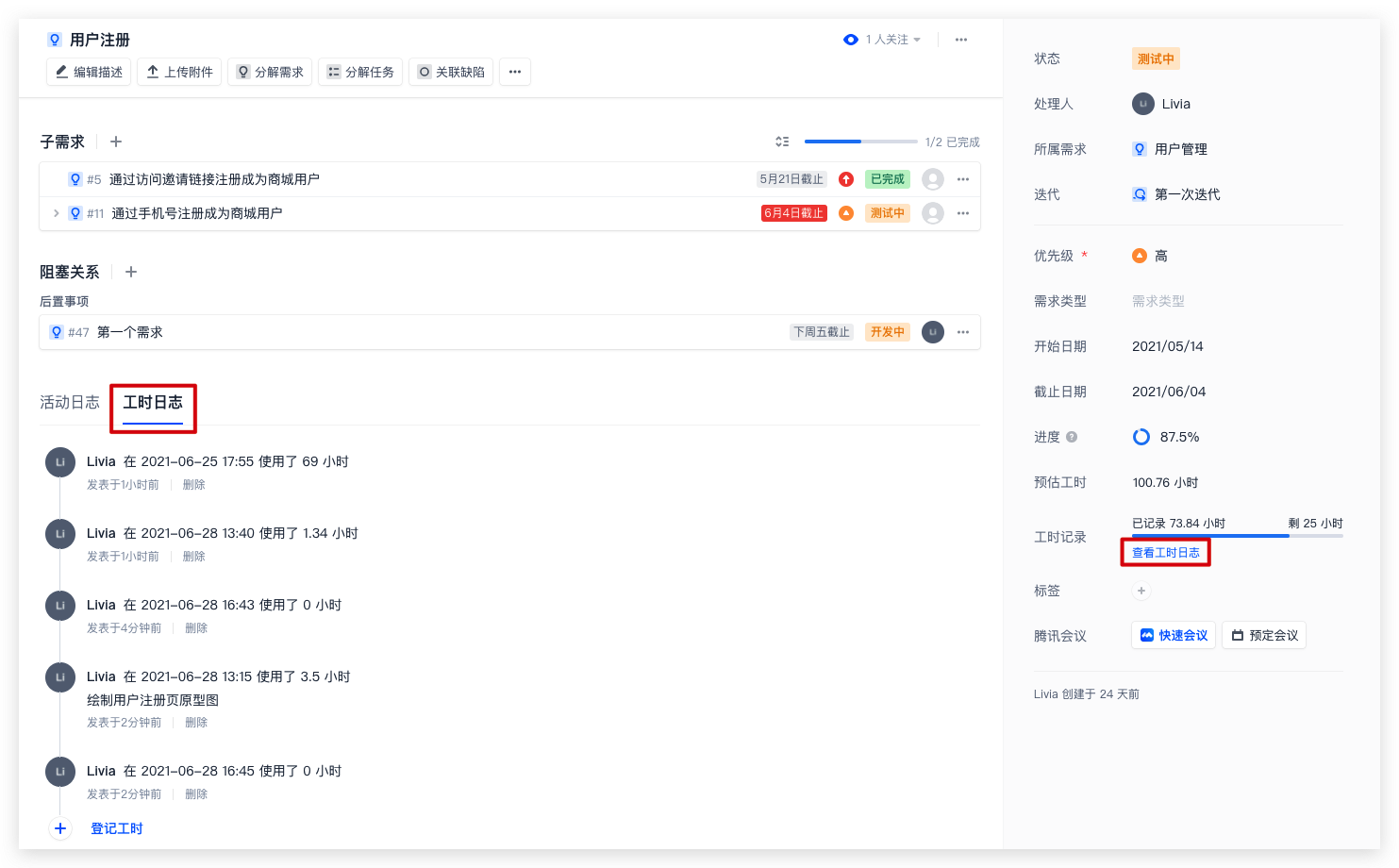Open more options for #11 row
This screenshot has width=1399, height=868.
coord(963,213)
